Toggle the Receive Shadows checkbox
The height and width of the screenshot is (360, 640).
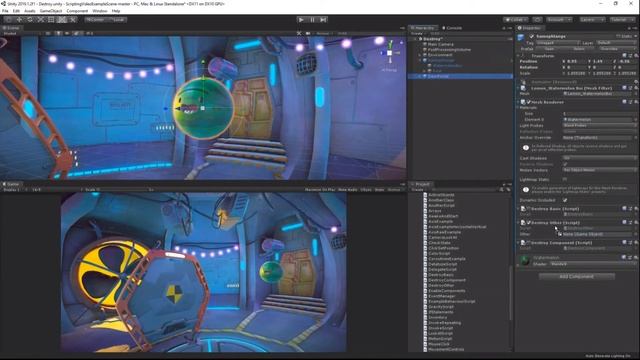pos(565,164)
